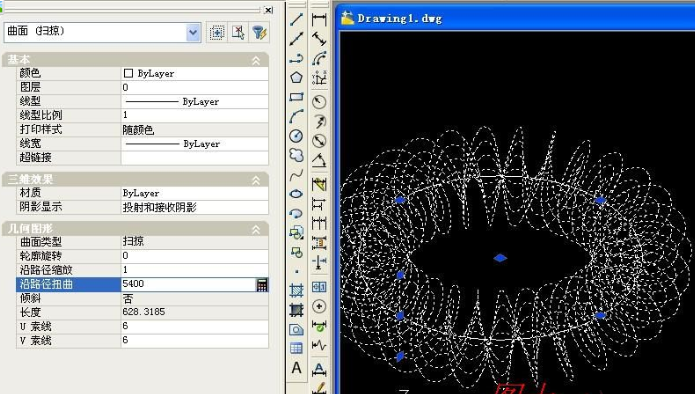This screenshot has width=695, height=394.
Task: Select the Continue dimension tool
Action: (x=319, y=223)
